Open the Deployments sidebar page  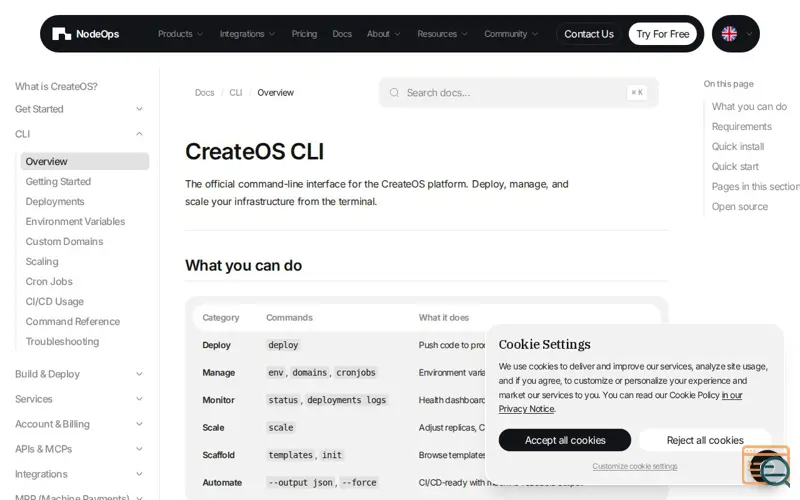pyautogui.click(x=55, y=202)
